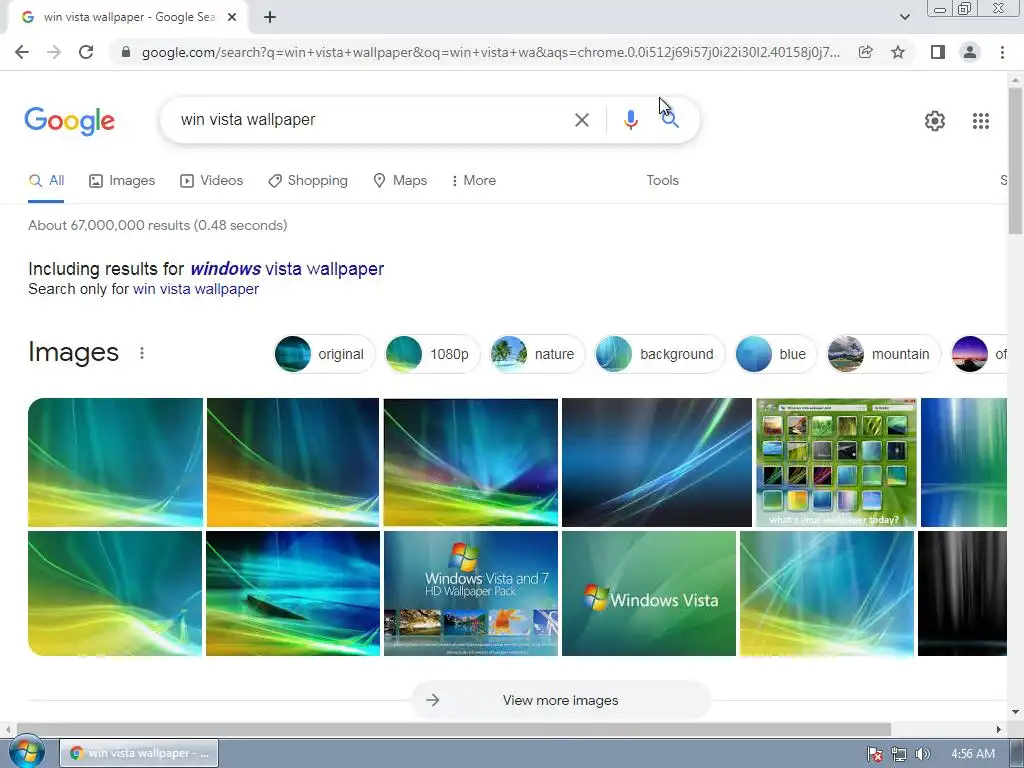
Task: Open Google quick settings gear
Action: click(935, 121)
